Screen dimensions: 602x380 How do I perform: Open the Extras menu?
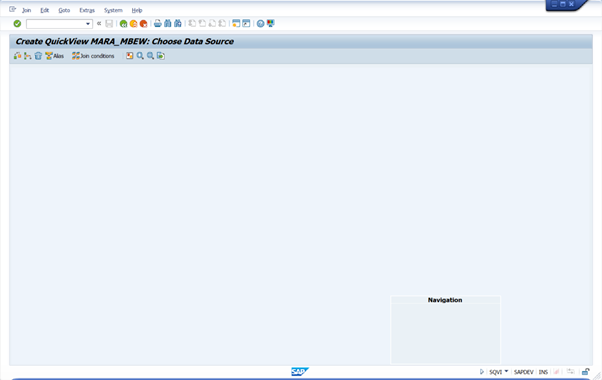tap(87, 10)
